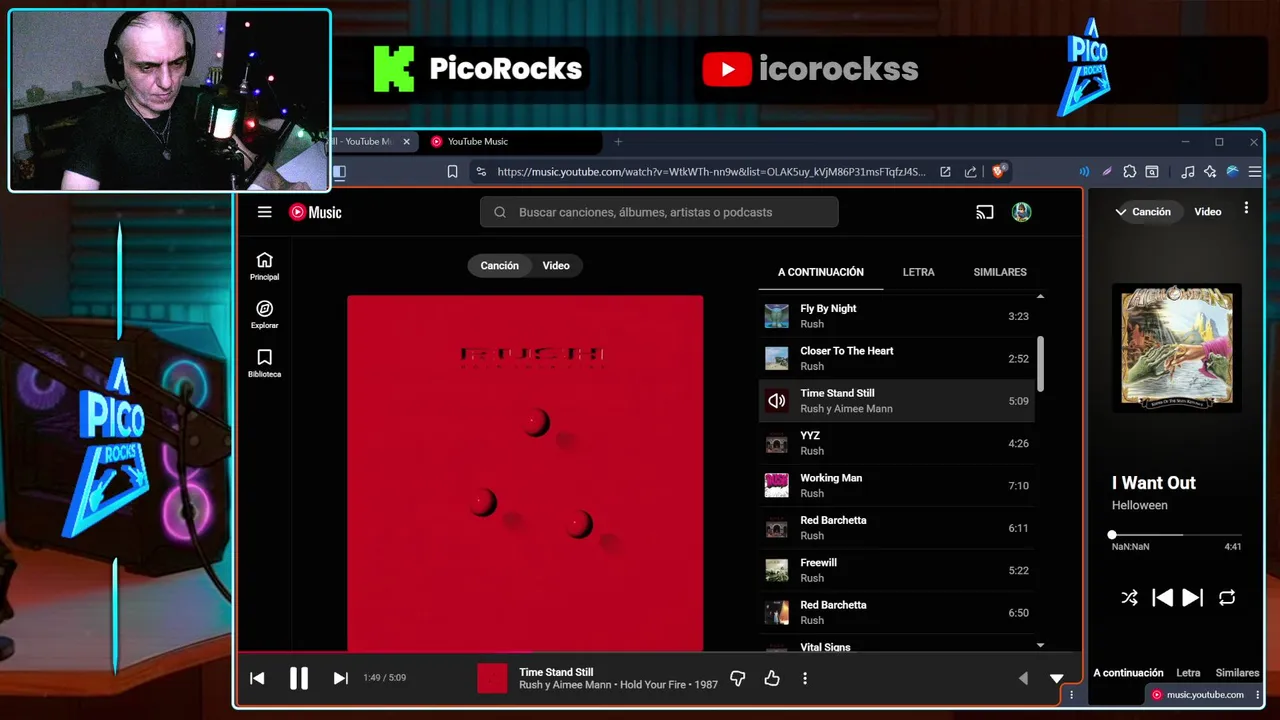Open the Explorar section in sidebar
The image size is (1280, 720).
(x=264, y=314)
